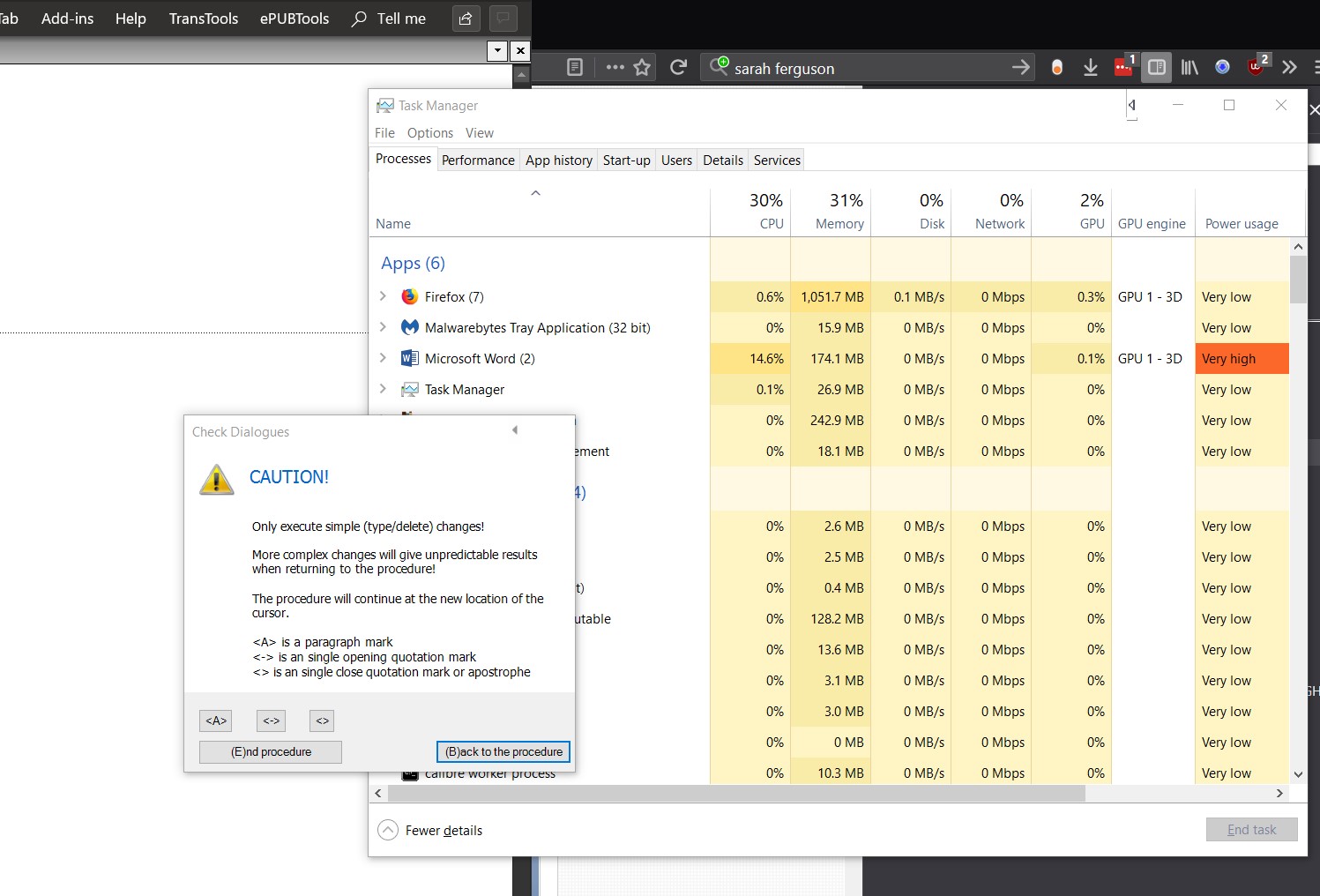Click the horizontal scrollbar thumb in Task Manager
Screen dimensions: 1320x896
736,794
